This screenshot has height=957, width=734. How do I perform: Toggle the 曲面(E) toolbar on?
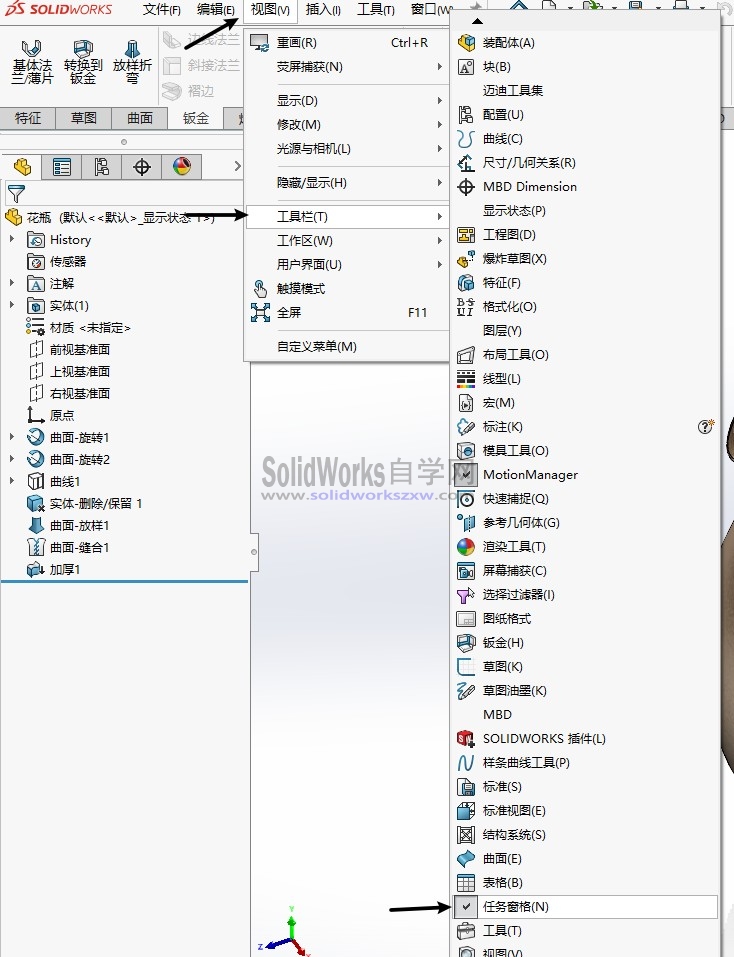pos(585,859)
